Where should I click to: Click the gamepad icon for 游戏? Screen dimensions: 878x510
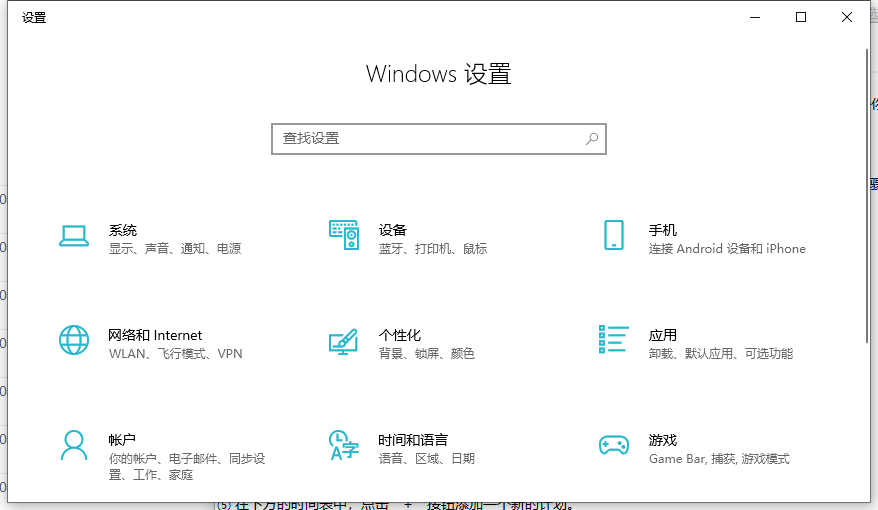click(x=613, y=445)
